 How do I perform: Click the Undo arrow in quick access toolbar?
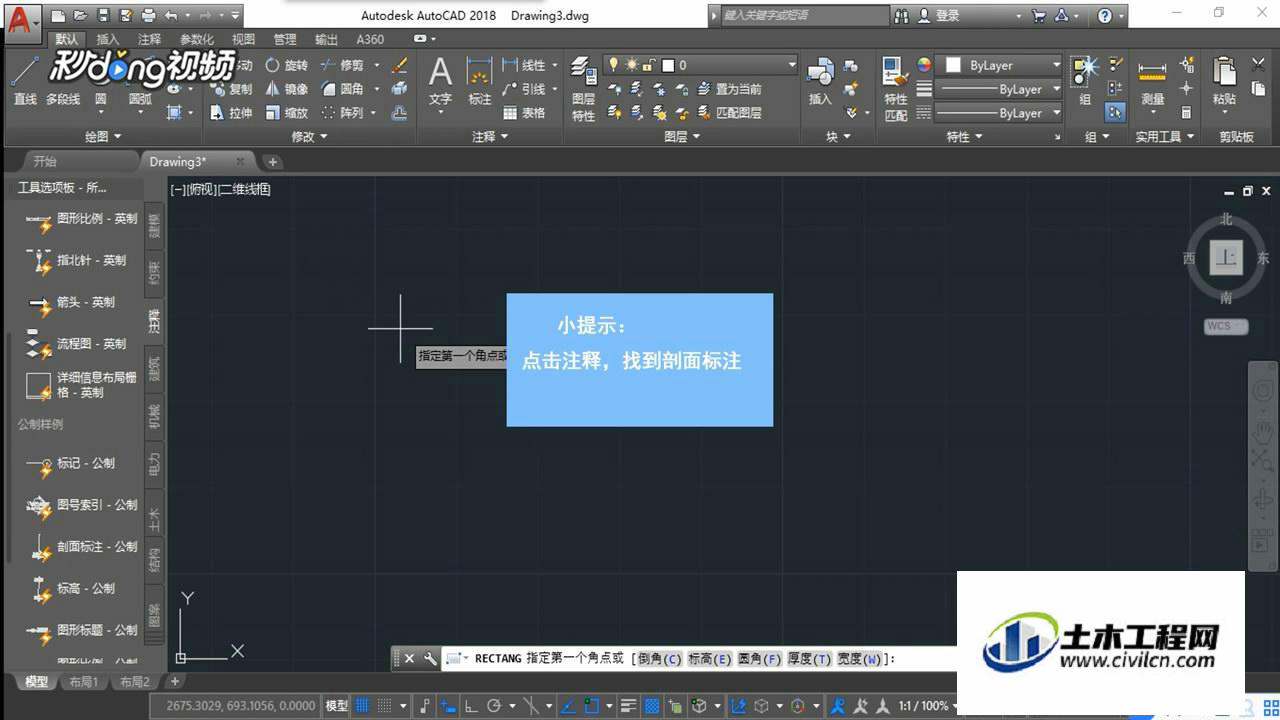(170, 16)
